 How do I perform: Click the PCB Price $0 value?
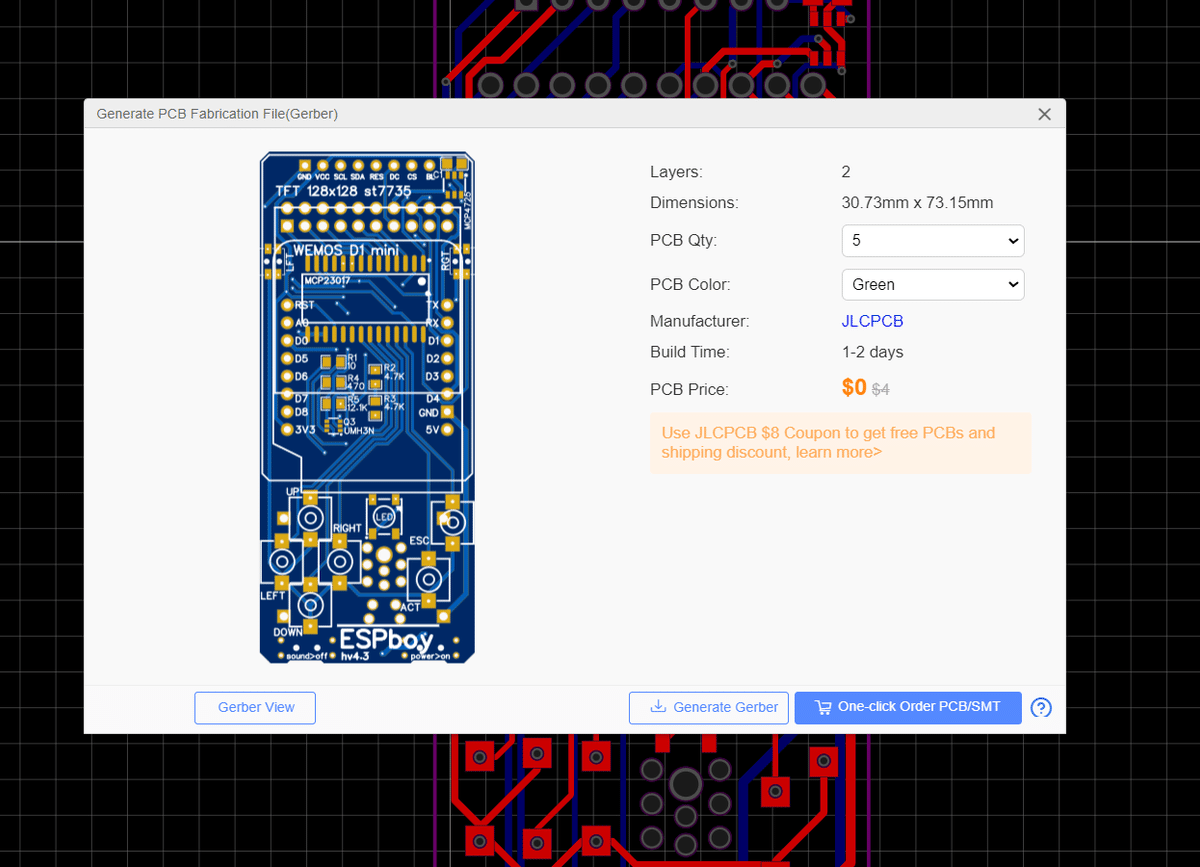[854, 388]
